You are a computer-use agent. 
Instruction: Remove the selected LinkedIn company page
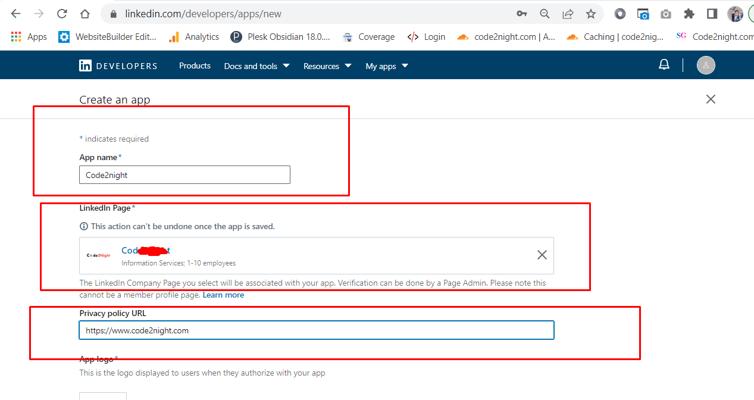click(541, 255)
